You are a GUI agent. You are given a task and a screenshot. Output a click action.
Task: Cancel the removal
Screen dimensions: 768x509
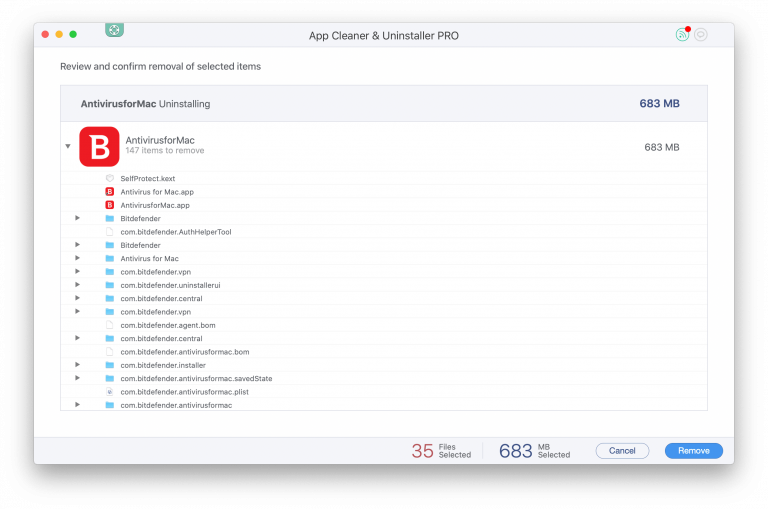tap(622, 451)
